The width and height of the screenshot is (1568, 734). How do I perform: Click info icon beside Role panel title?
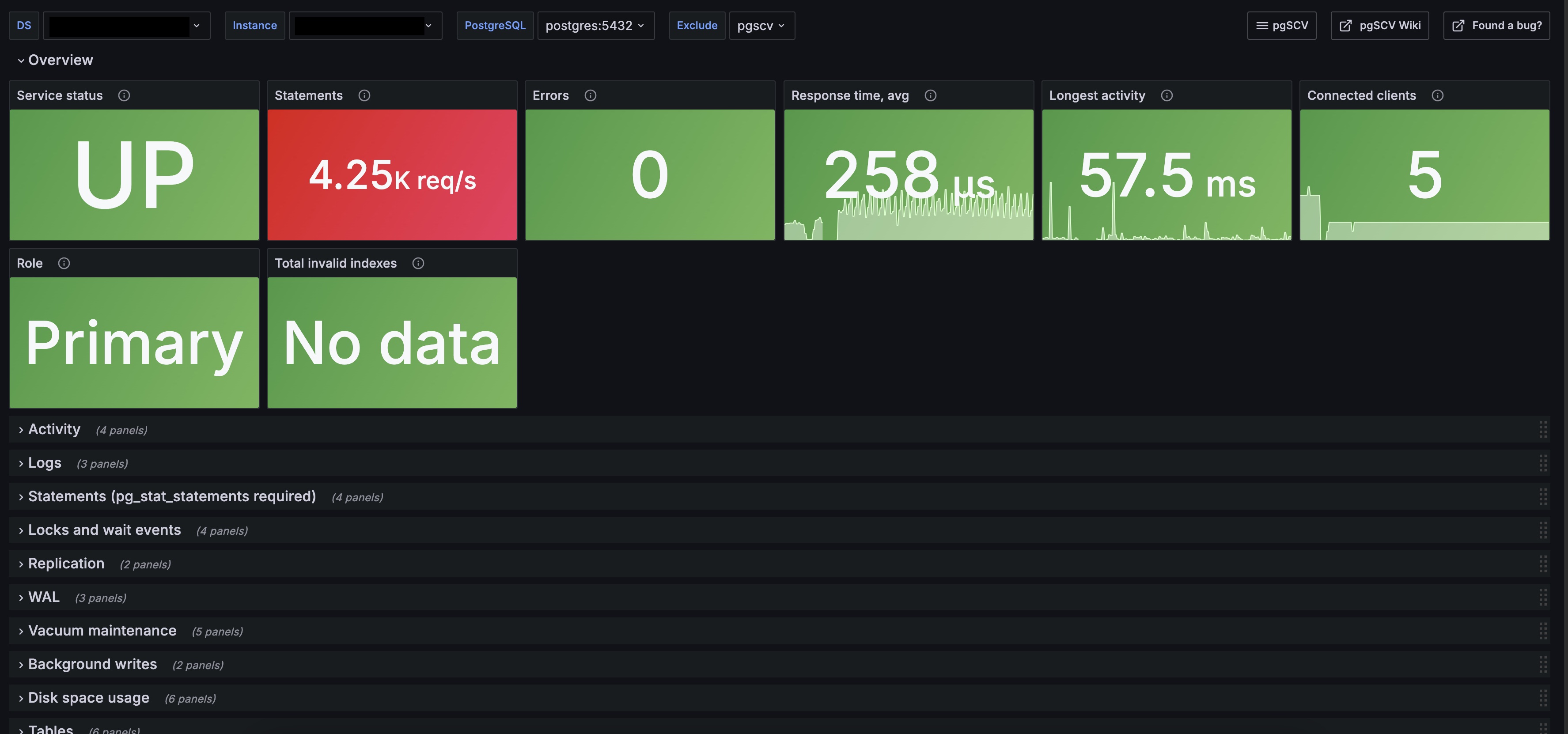(64, 263)
